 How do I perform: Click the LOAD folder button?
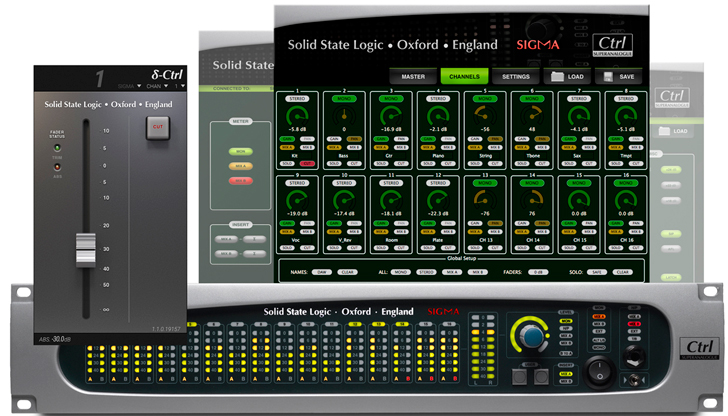567,77
